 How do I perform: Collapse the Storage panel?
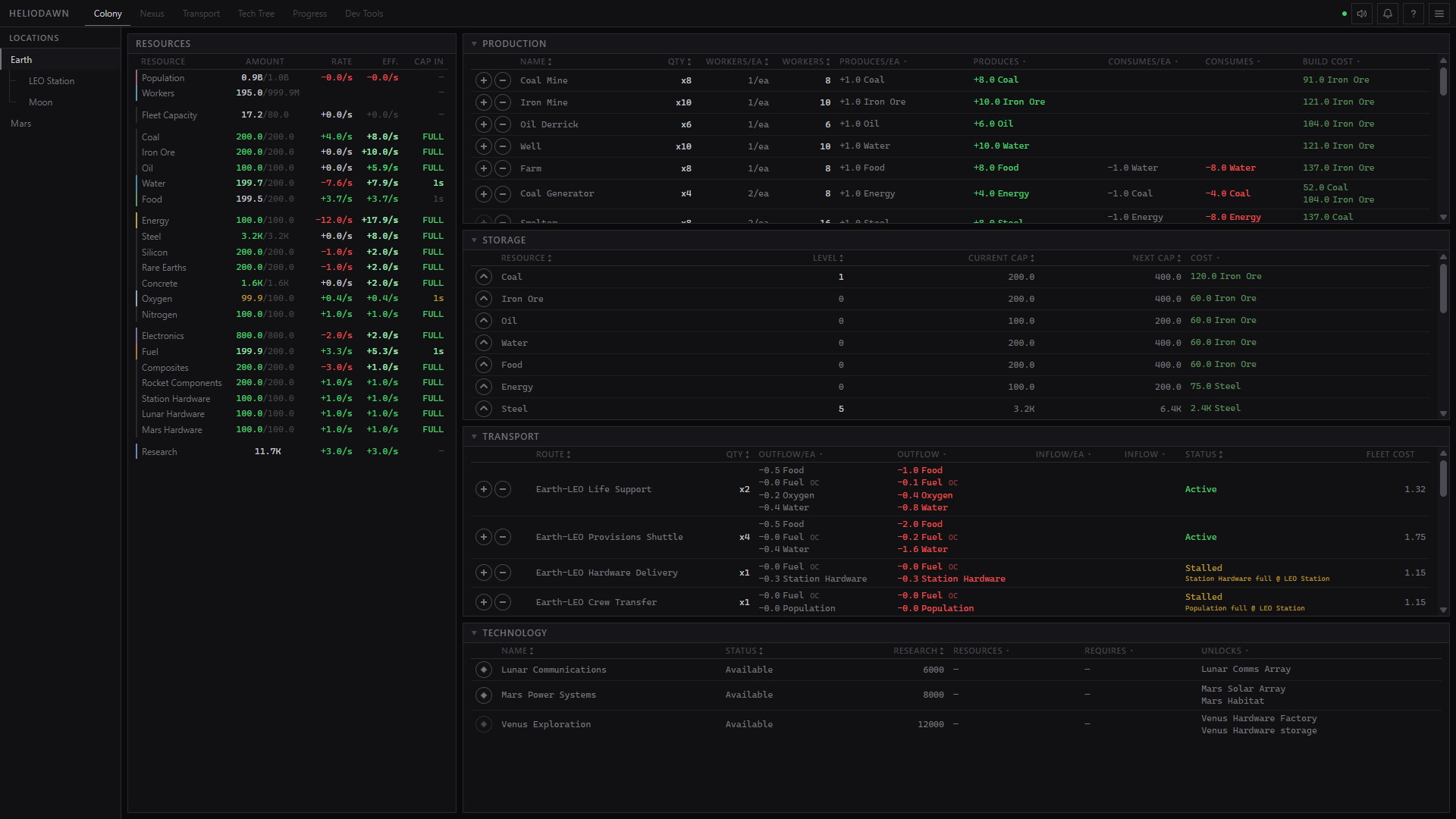click(474, 240)
